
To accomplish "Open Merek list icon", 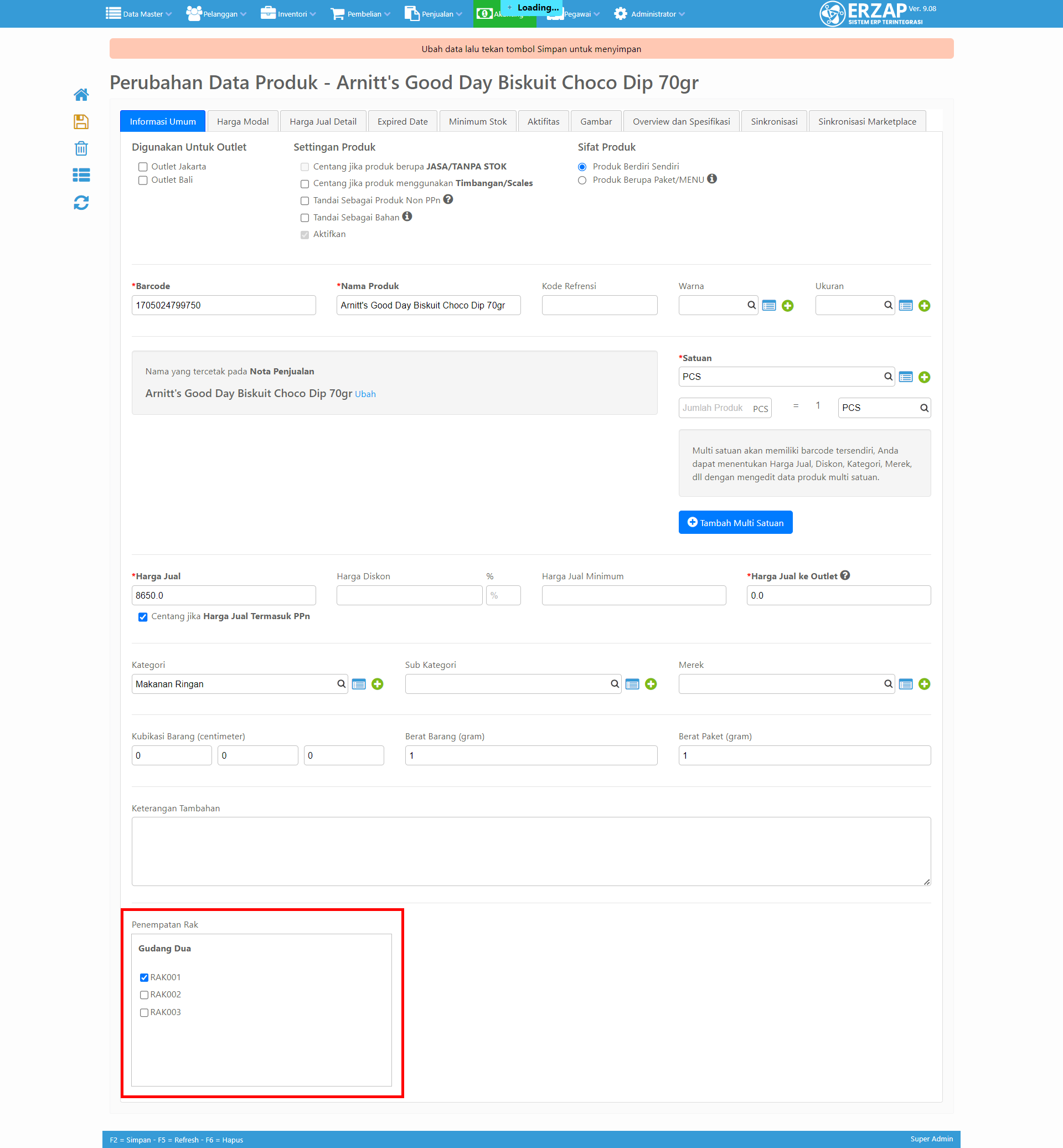I will [906, 684].
